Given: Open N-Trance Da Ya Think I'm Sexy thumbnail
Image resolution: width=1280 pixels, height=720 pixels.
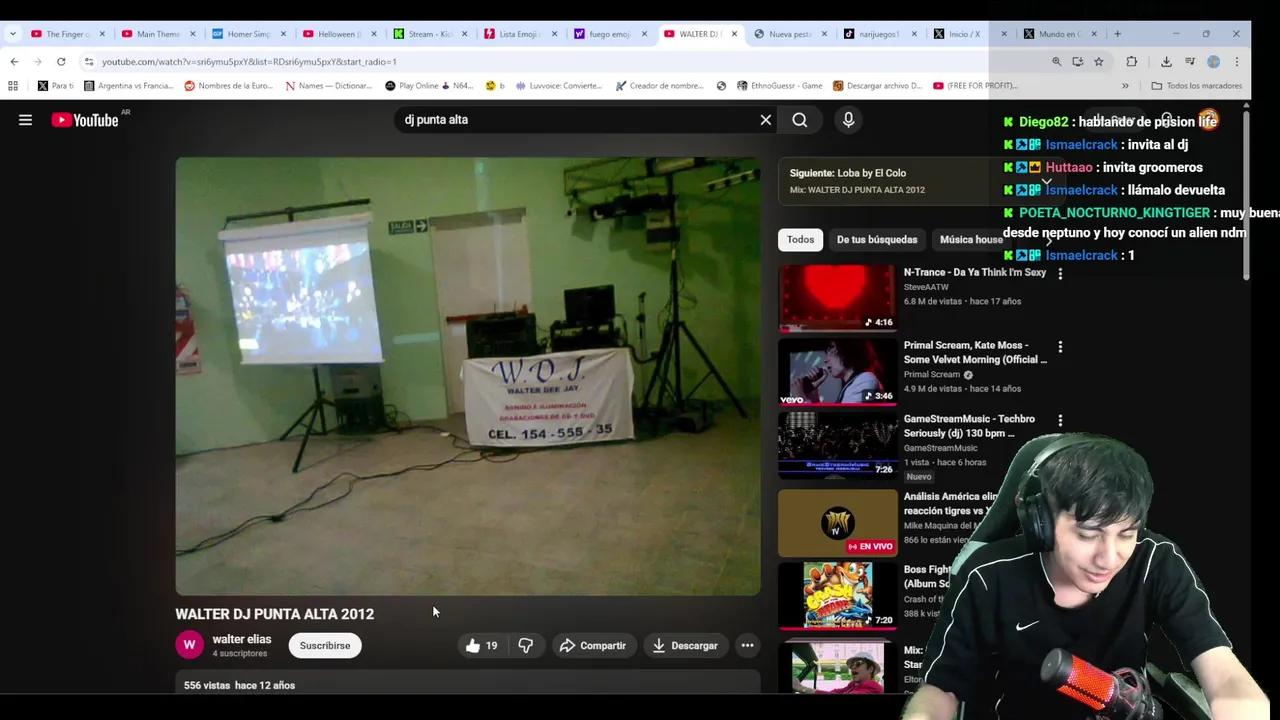Looking at the screenshot, I should click(x=838, y=298).
